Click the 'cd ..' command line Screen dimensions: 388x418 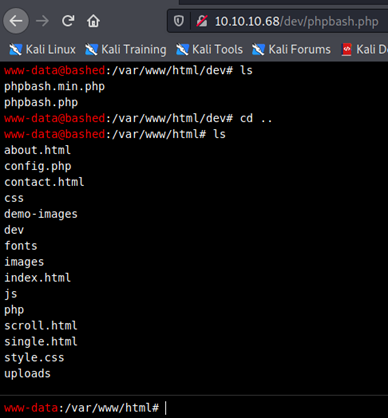point(256,118)
